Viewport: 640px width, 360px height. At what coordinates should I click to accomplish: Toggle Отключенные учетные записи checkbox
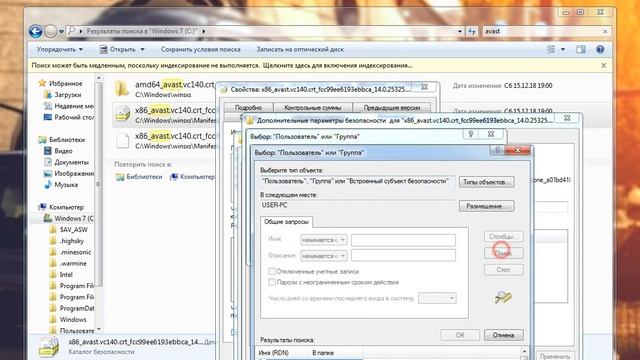coord(272,271)
